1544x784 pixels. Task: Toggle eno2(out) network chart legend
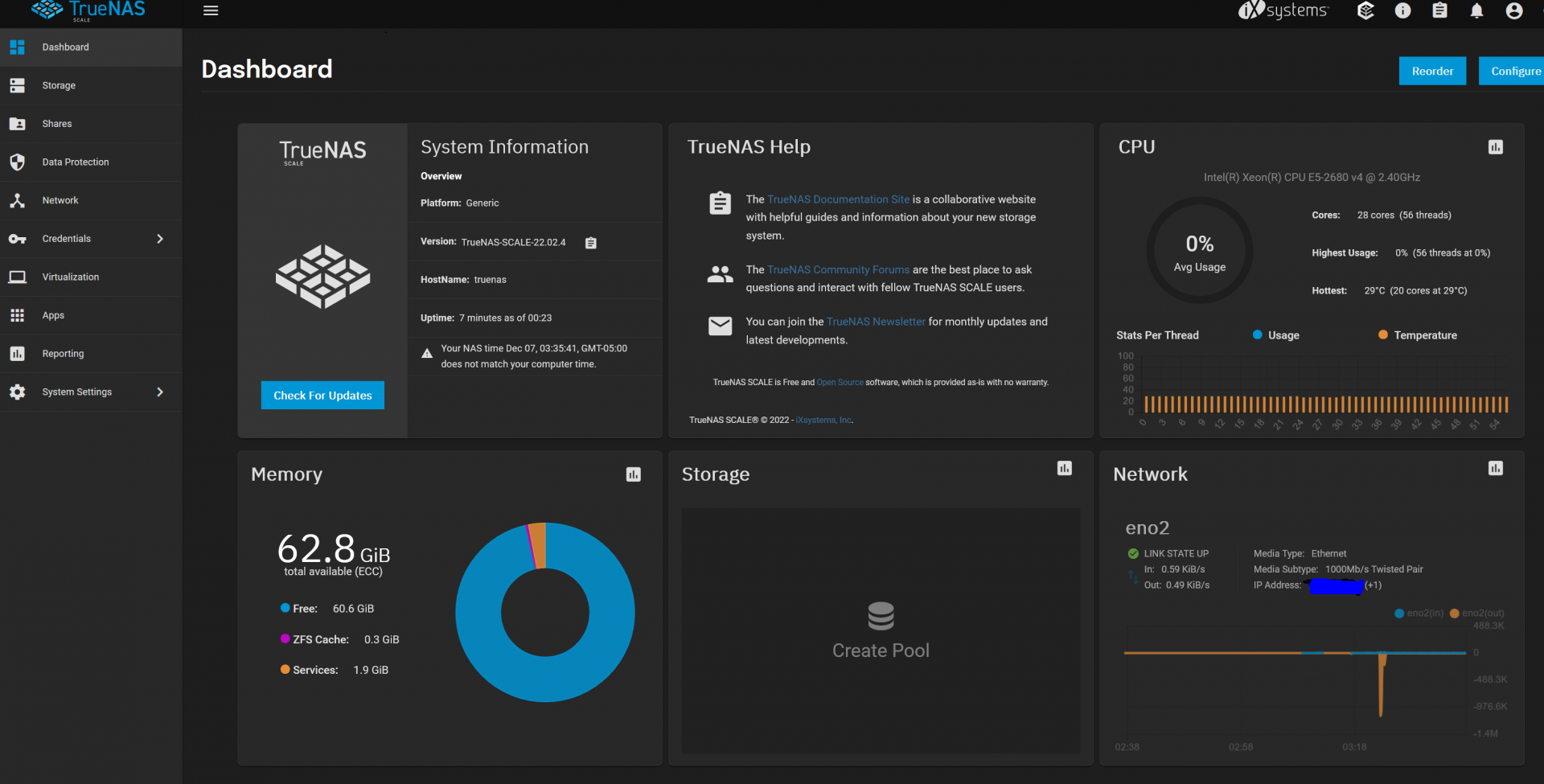[x=1476, y=614]
